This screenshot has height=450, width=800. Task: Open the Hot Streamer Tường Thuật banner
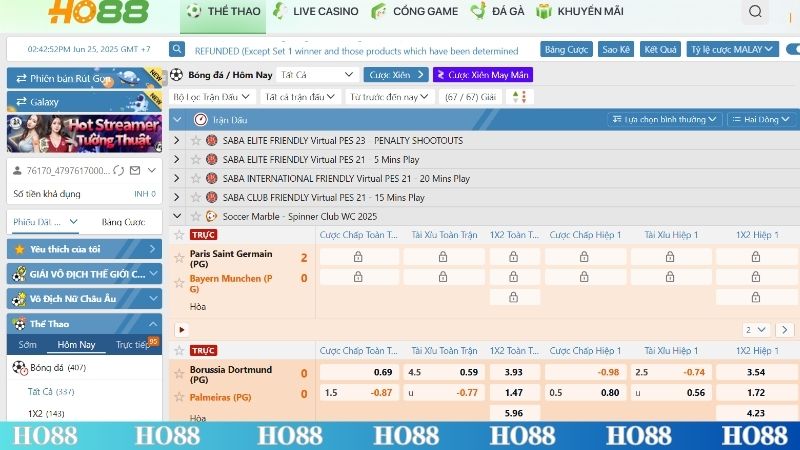pyautogui.click(x=84, y=134)
